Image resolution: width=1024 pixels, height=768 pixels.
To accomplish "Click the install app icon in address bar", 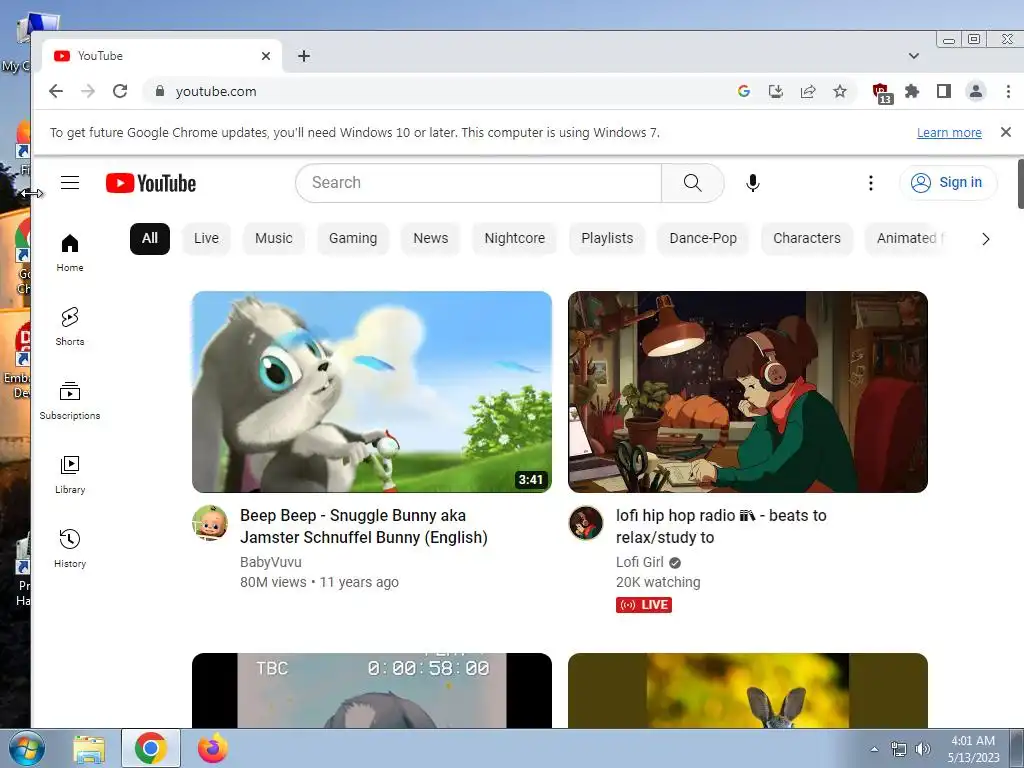I will click(x=776, y=91).
